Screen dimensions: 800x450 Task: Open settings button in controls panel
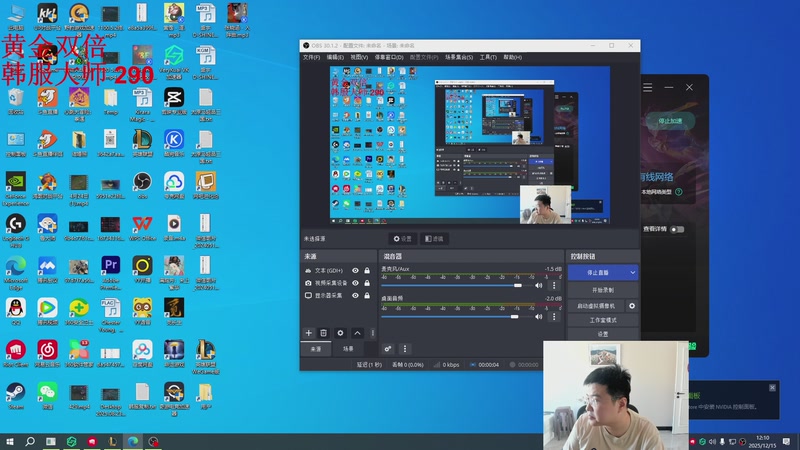tap(603, 334)
